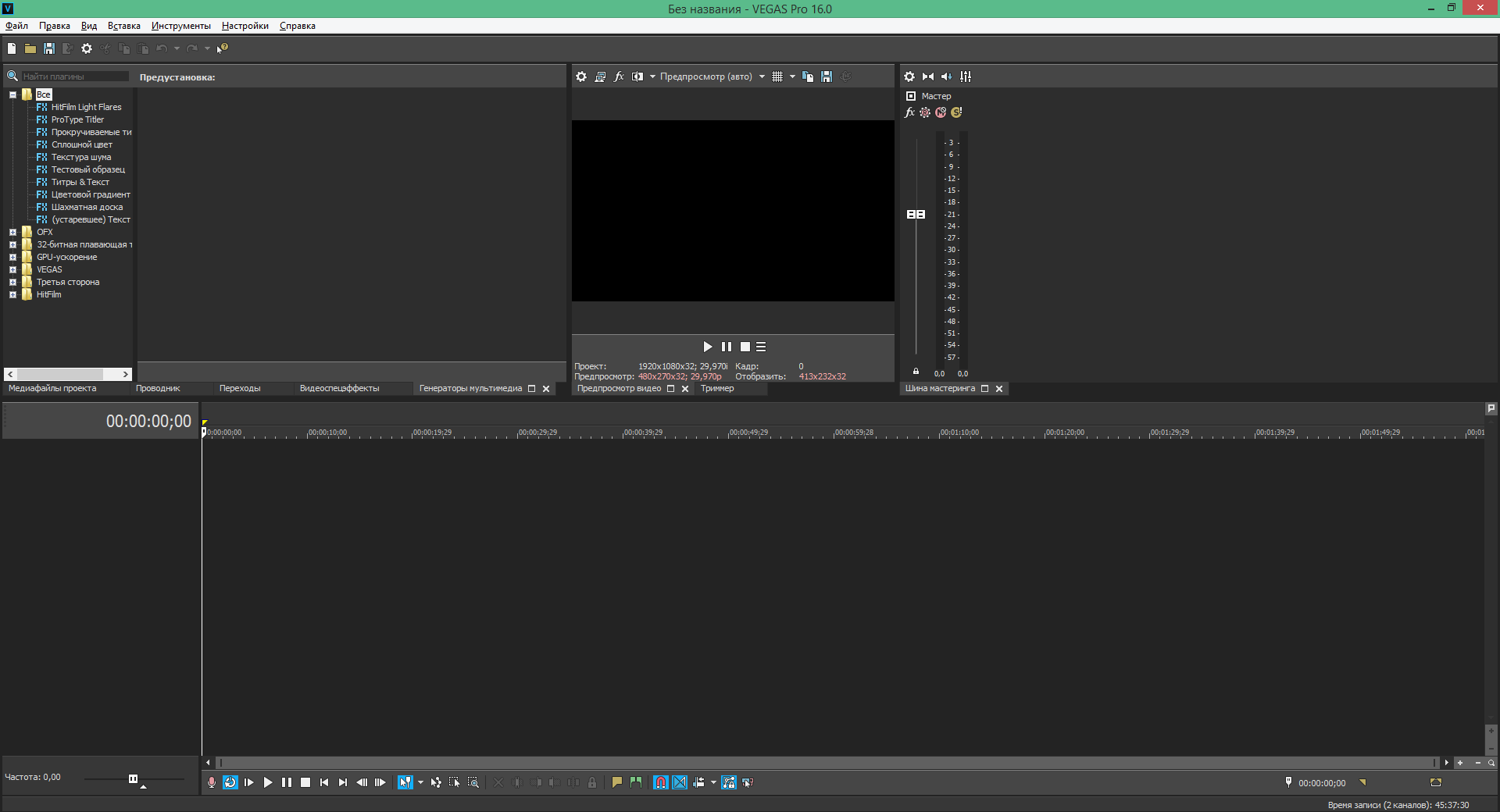Click the record arm icon on Master bus
This screenshot has height=812, width=1500.
click(925, 112)
